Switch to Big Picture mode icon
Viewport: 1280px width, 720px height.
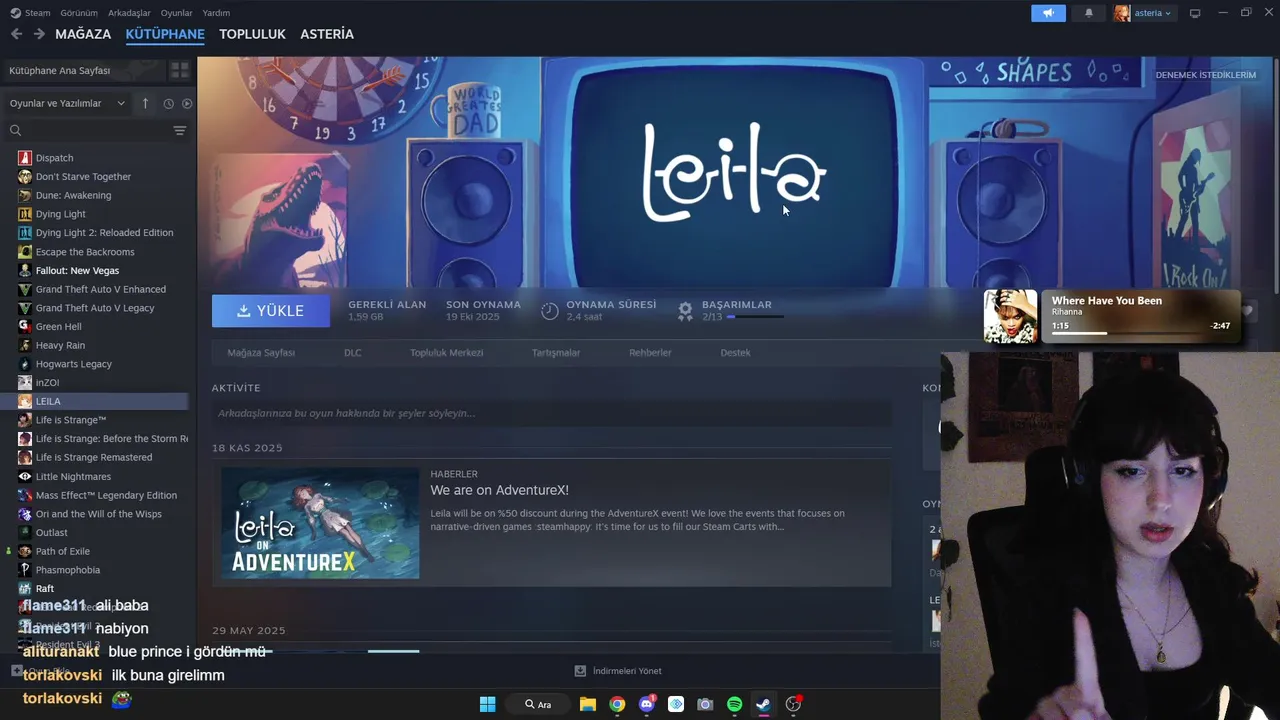click(1194, 13)
